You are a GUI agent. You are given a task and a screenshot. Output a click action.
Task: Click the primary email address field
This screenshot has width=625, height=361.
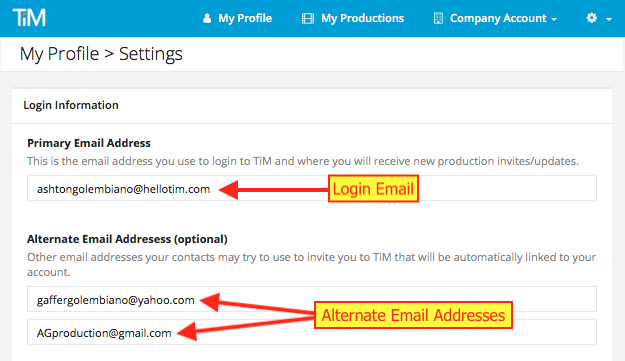[312, 188]
